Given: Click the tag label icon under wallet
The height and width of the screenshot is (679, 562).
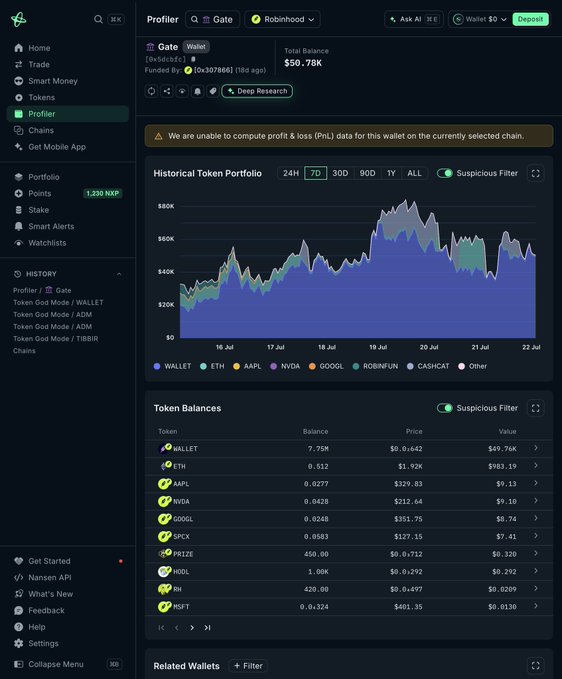Looking at the screenshot, I should [x=213, y=91].
